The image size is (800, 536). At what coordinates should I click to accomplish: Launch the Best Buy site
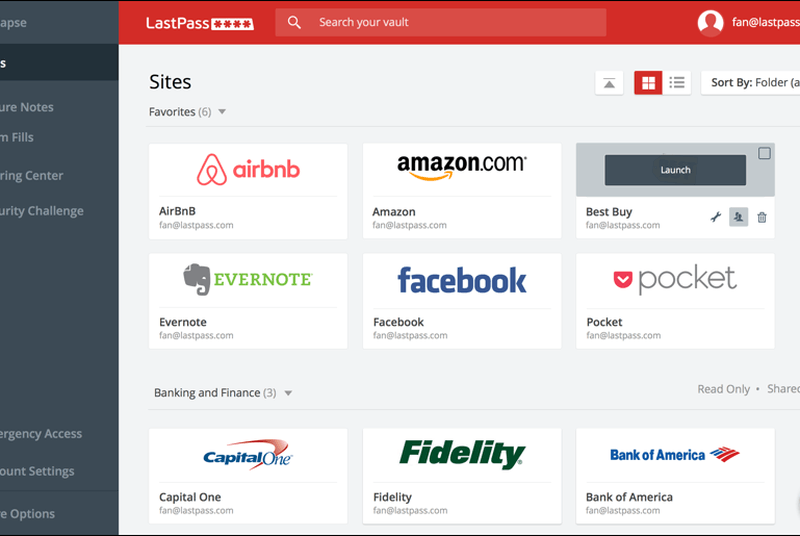click(x=675, y=170)
